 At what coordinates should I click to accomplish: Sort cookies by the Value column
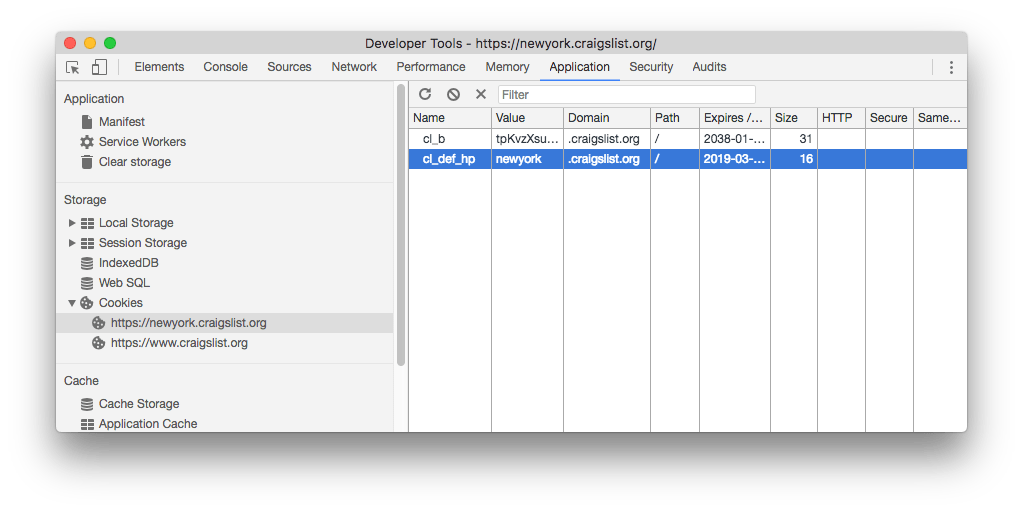(x=527, y=118)
